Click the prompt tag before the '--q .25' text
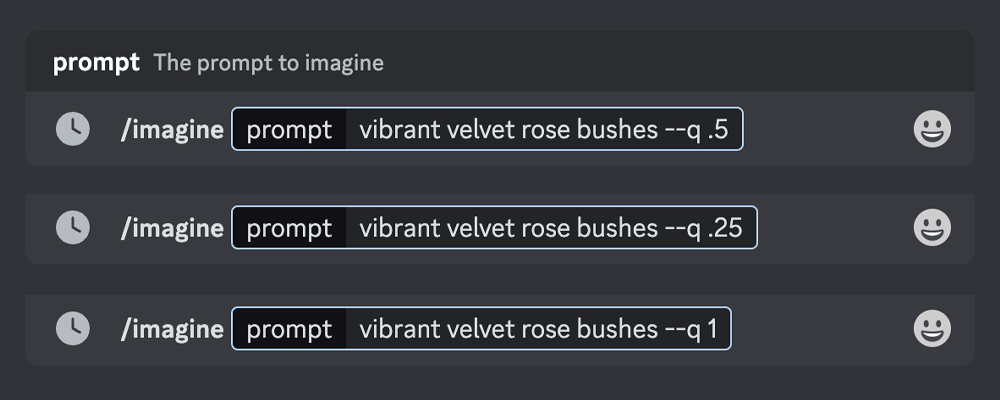The width and height of the screenshot is (1000, 400). (289, 228)
